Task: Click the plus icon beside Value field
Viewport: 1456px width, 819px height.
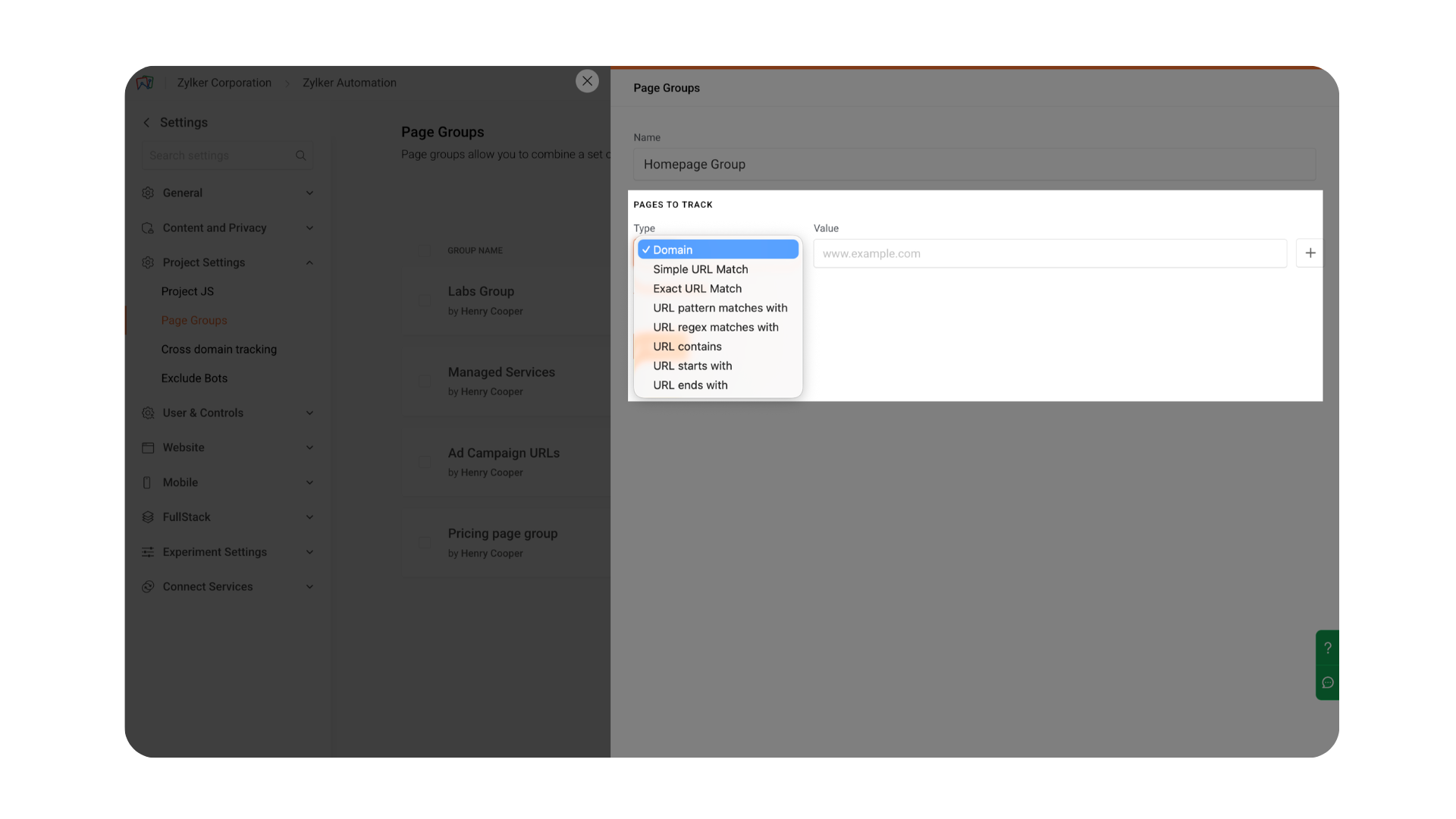Action: pos(1310,253)
